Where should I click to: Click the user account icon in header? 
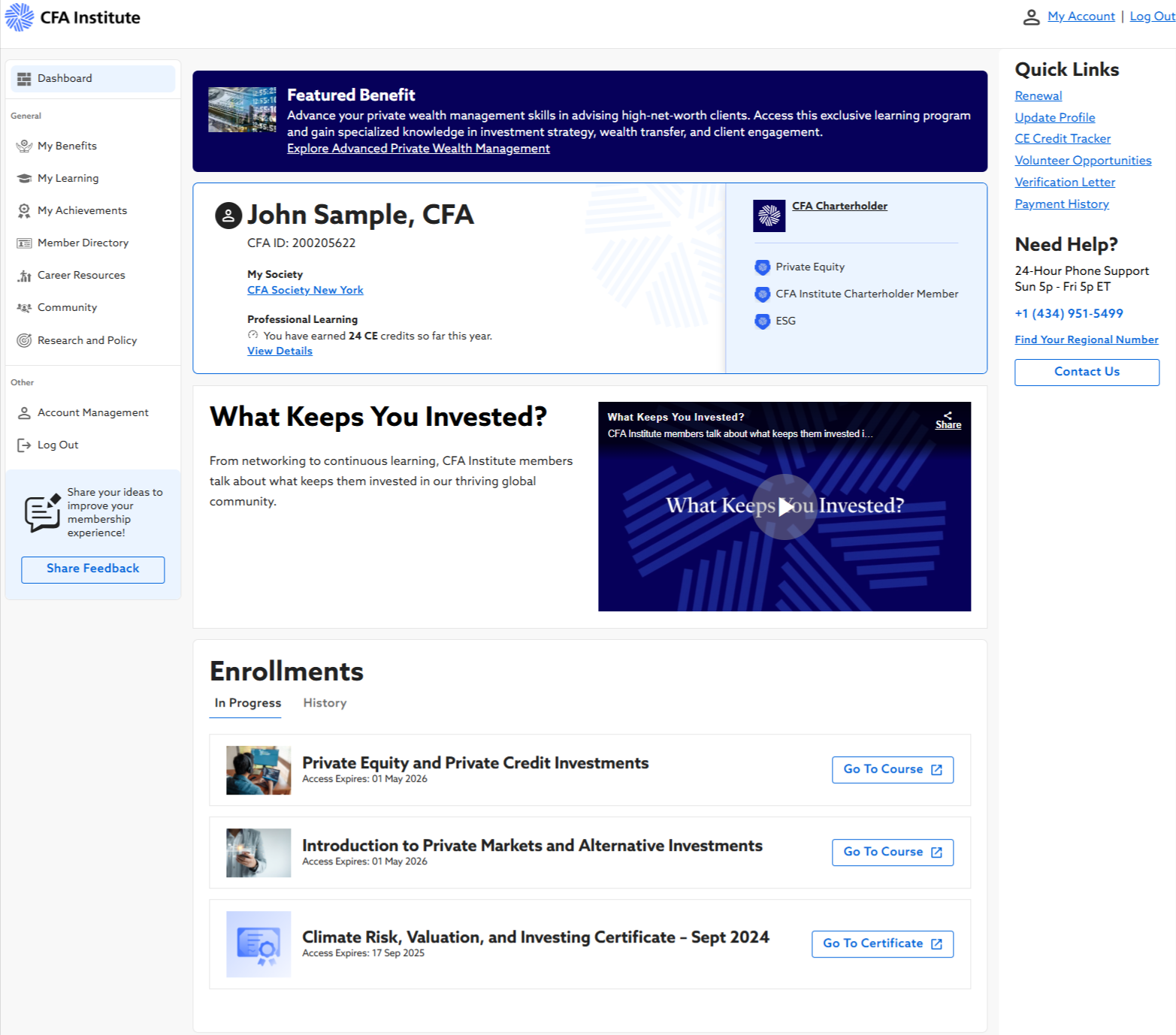click(x=1031, y=17)
